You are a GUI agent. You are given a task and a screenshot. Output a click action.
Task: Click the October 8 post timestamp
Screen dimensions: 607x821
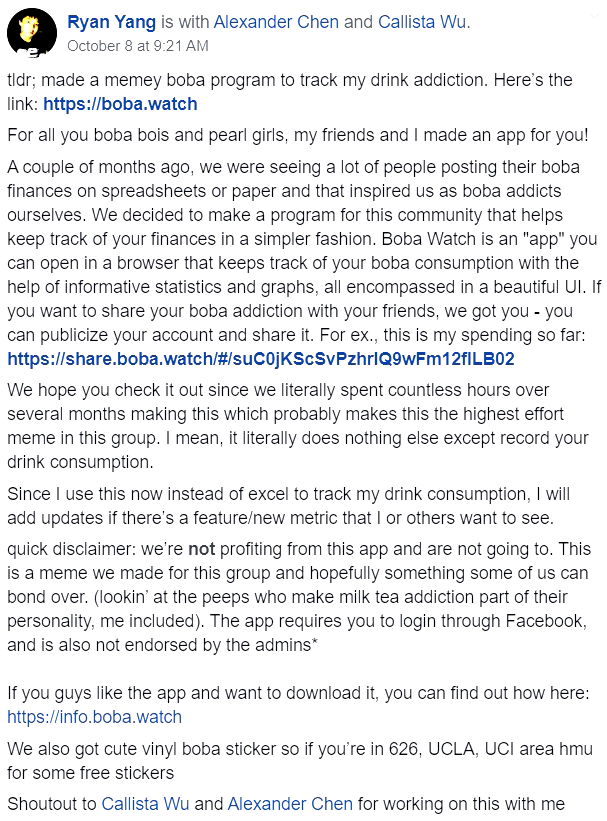tap(137, 45)
